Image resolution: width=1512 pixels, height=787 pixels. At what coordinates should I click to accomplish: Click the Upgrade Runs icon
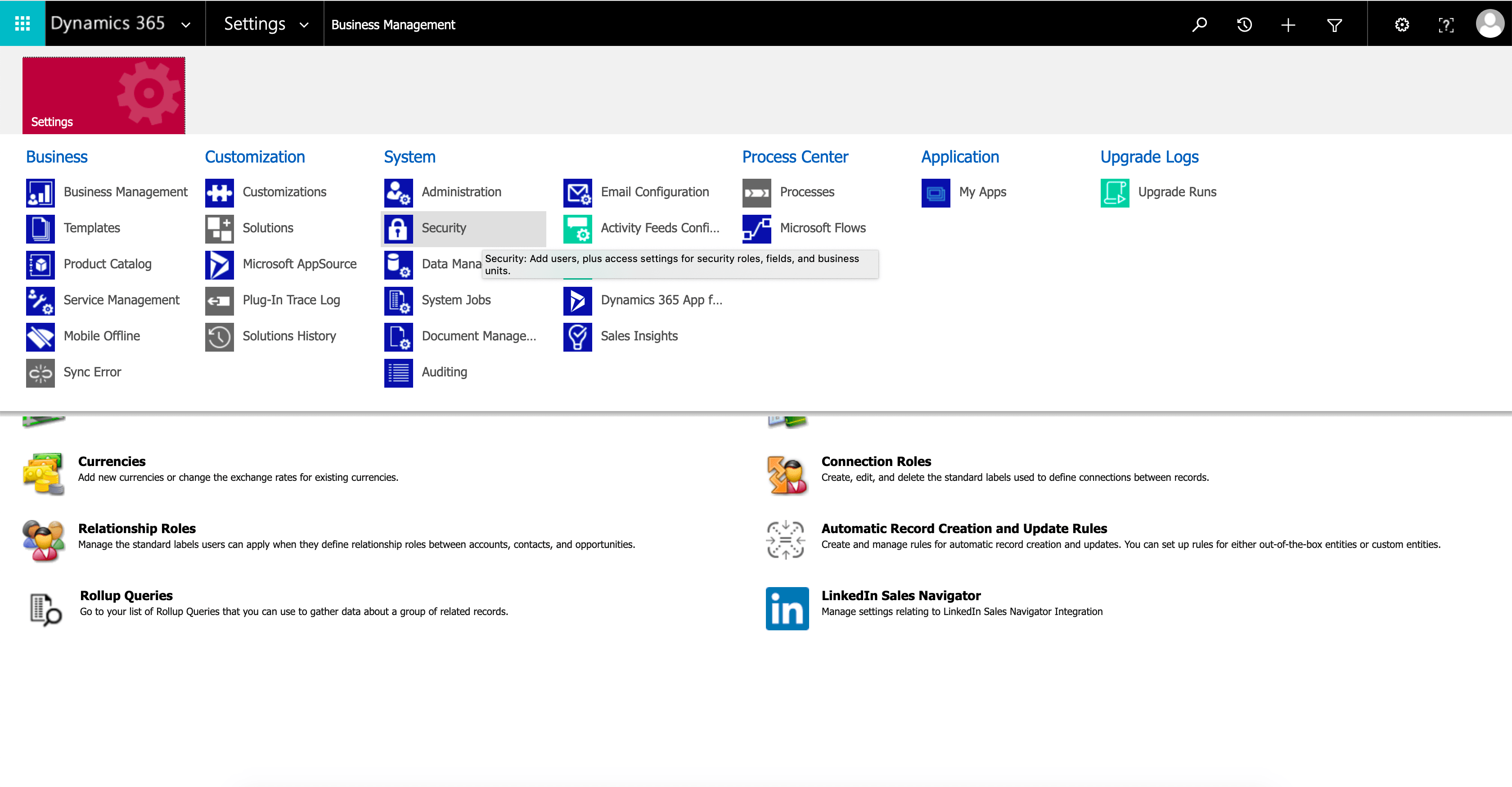tap(1115, 193)
